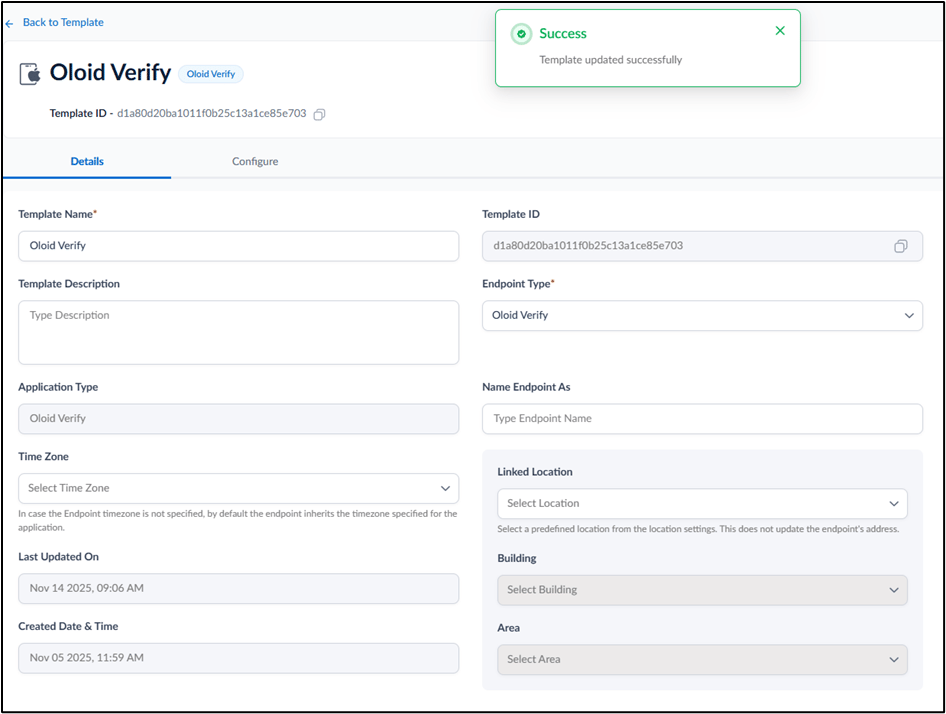This screenshot has height=714, width=946.
Task: Click the read-only Template ID field
Action: (x=702, y=246)
